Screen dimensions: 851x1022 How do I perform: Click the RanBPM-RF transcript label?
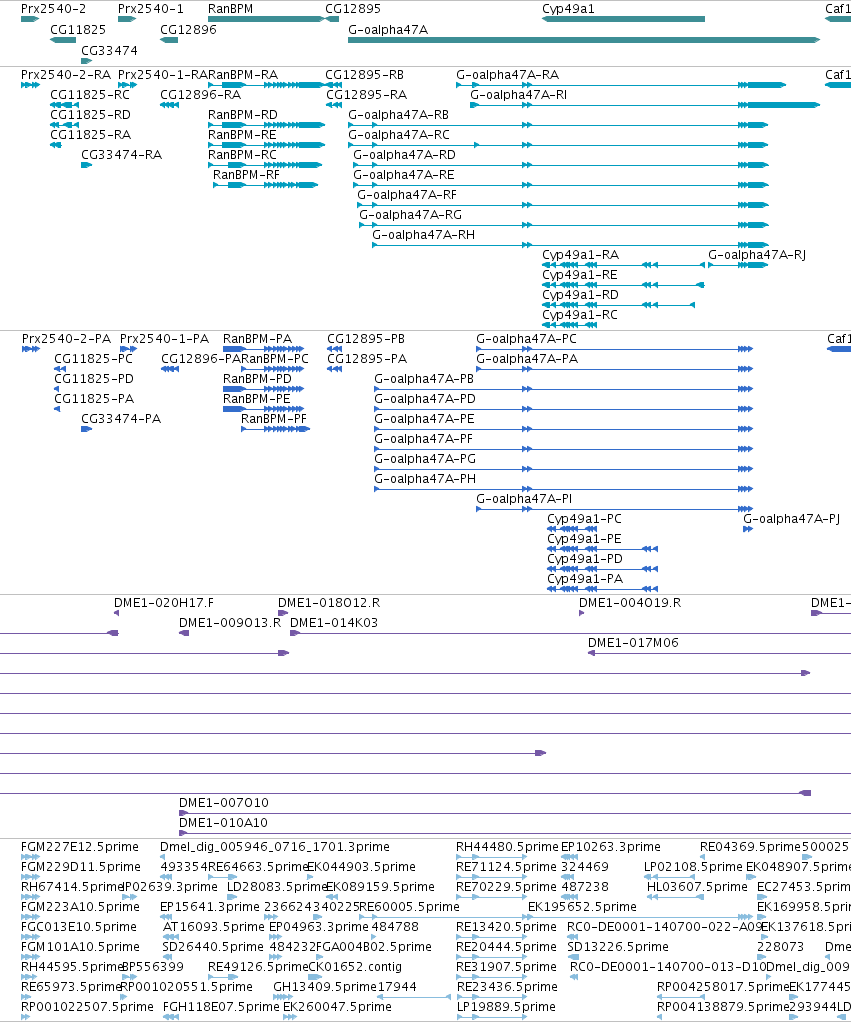246,175
